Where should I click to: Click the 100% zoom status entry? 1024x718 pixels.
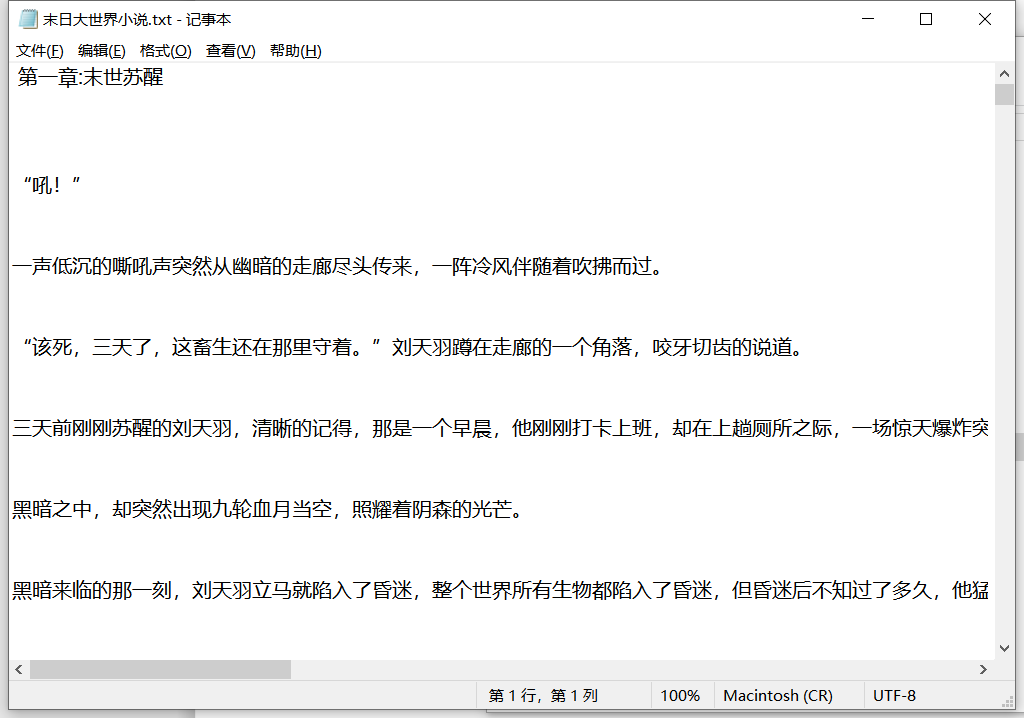coord(680,695)
